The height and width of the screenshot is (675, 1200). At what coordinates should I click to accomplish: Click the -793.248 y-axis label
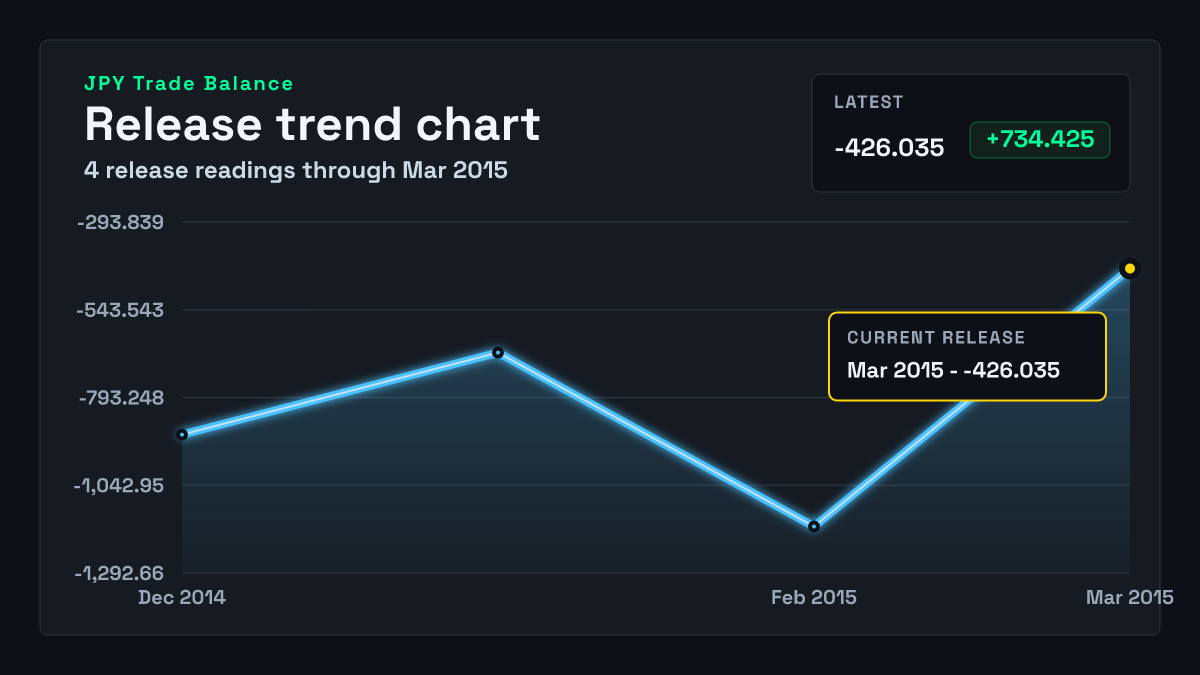(121, 398)
